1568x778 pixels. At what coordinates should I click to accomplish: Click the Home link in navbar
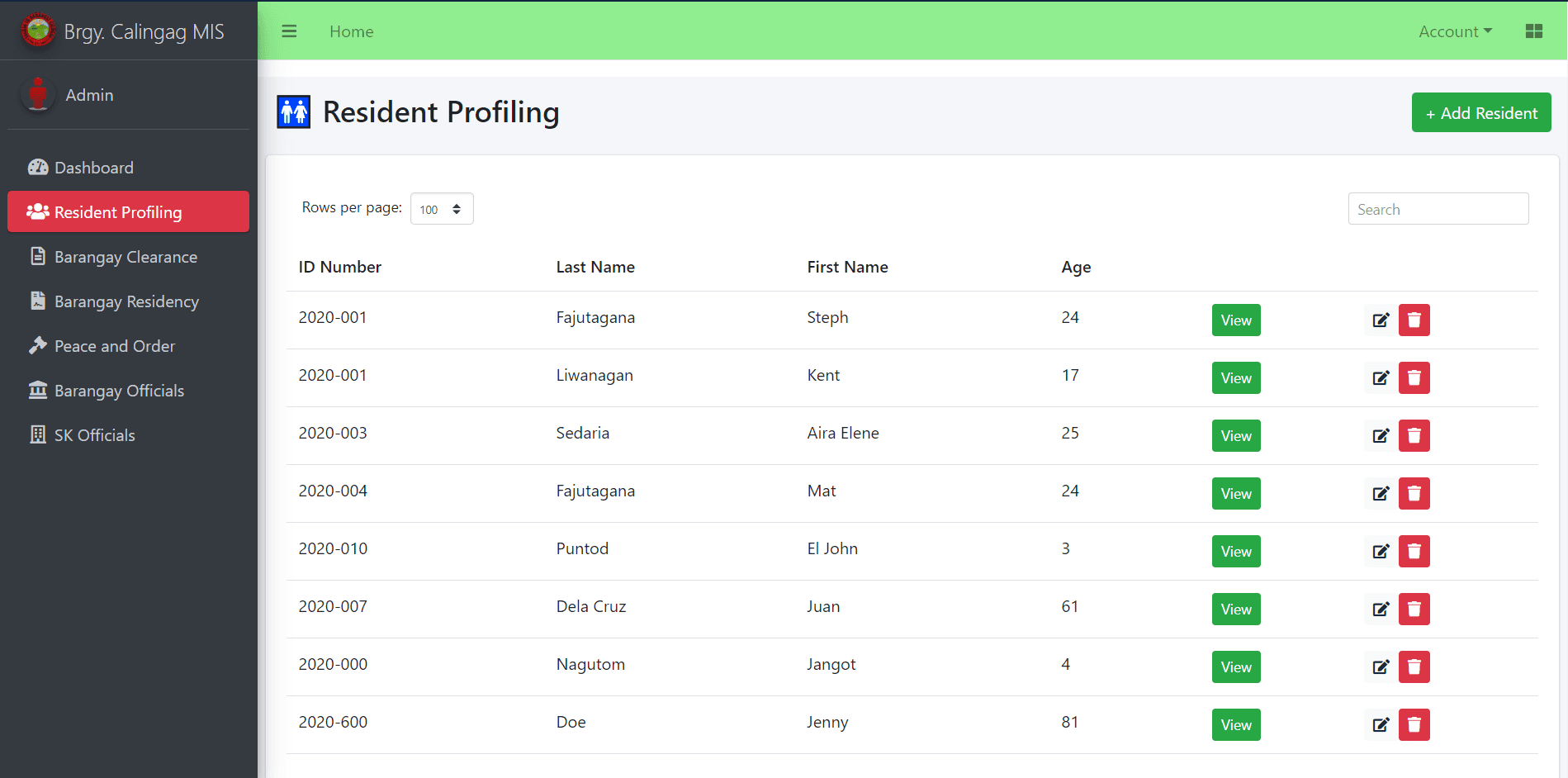[351, 31]
